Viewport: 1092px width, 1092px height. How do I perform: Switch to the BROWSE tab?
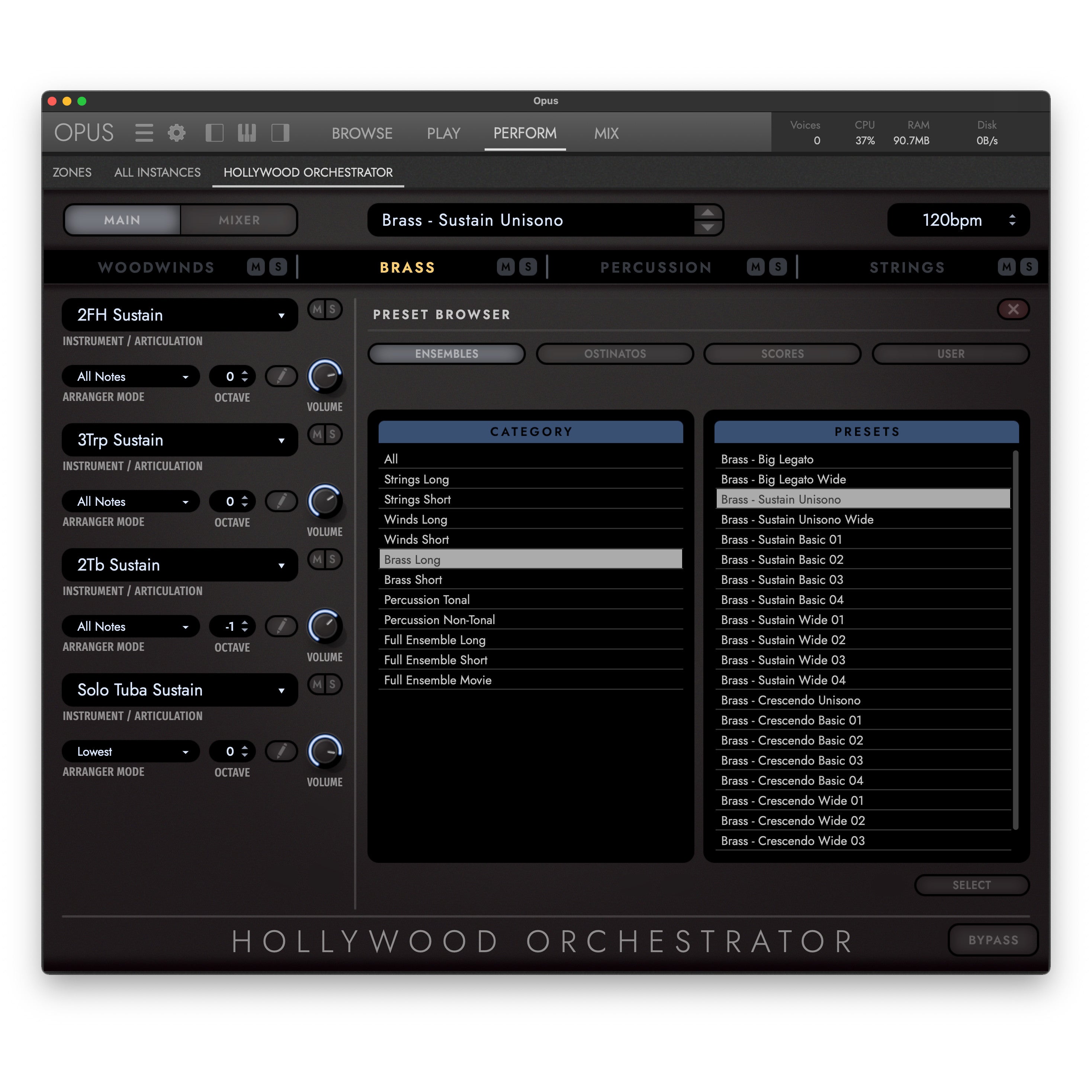(362, 134)
